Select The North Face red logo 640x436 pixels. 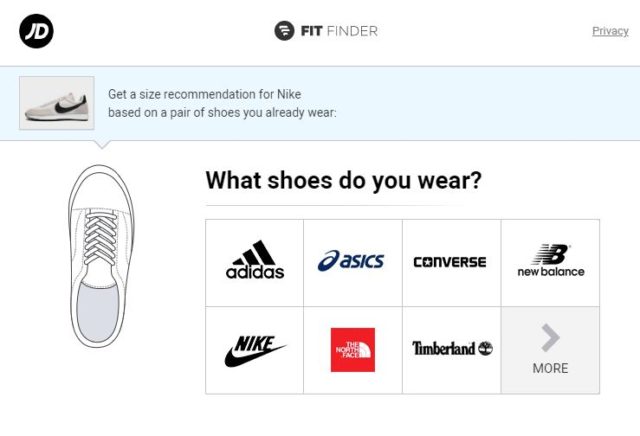pos(352,350)
